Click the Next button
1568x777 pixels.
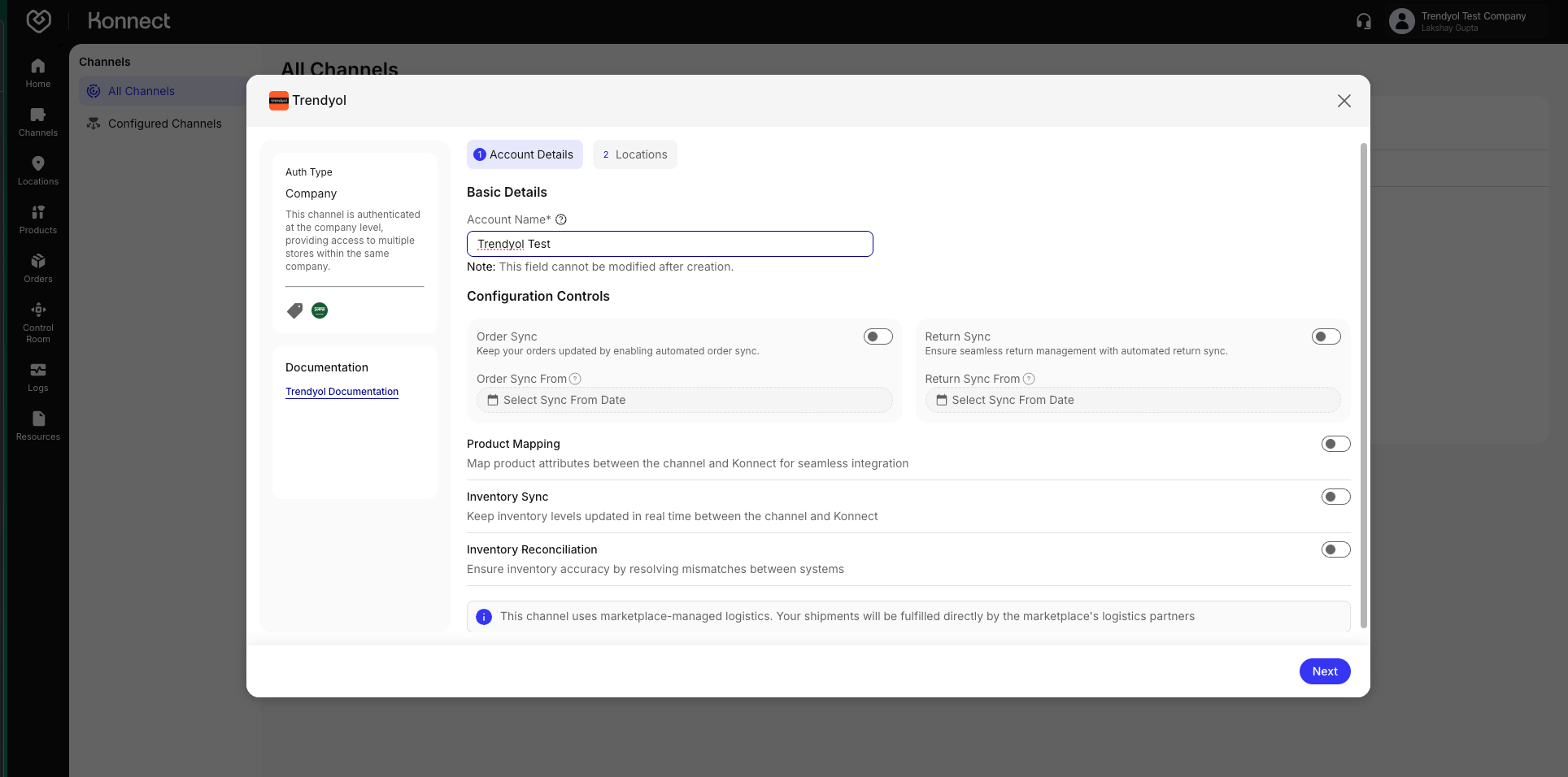pos(1325,671)
